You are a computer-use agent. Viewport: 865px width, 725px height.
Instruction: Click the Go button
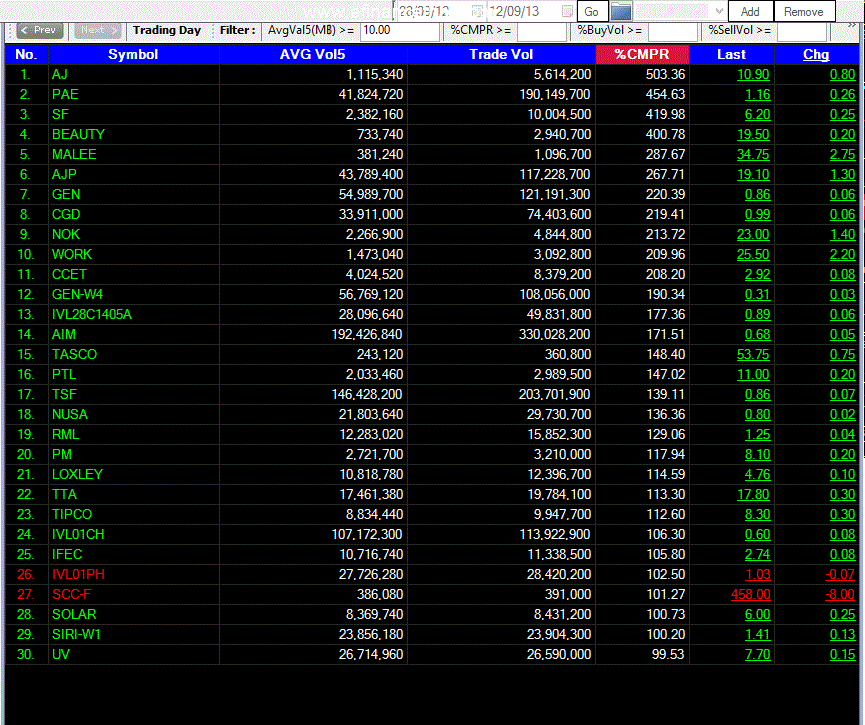[591, 12]
